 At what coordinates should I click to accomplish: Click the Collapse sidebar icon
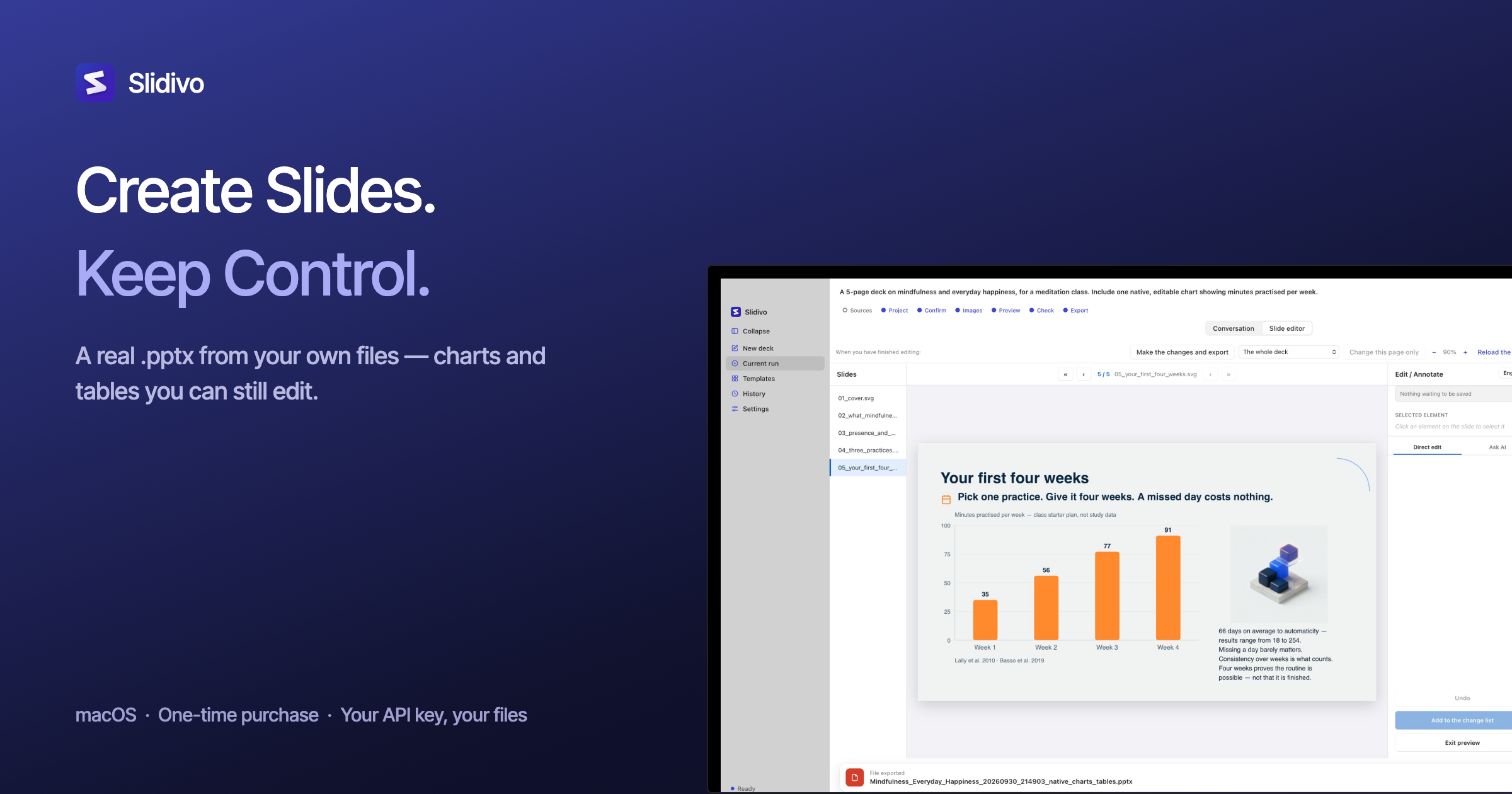735,331
